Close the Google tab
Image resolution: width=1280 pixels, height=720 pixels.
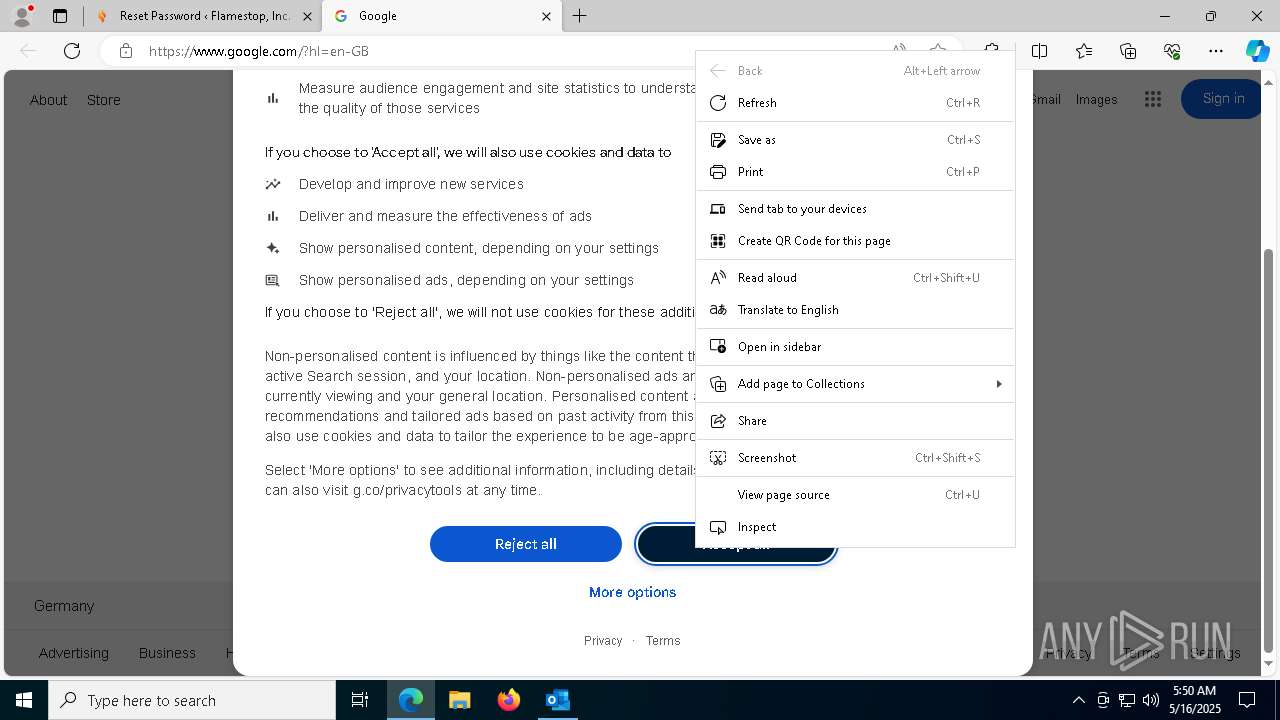tap(546, 16)
